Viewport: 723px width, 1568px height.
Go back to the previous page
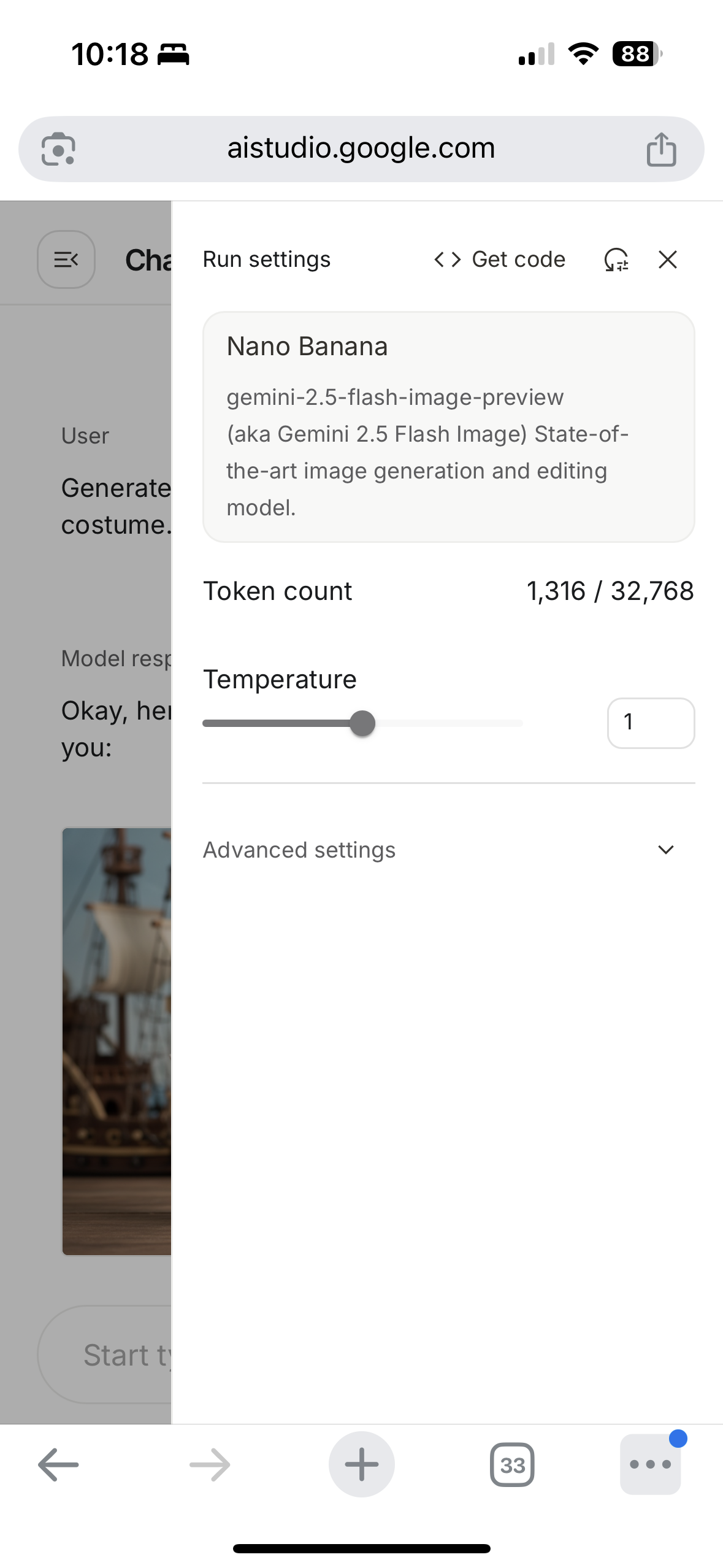(x=58, y=1464)
